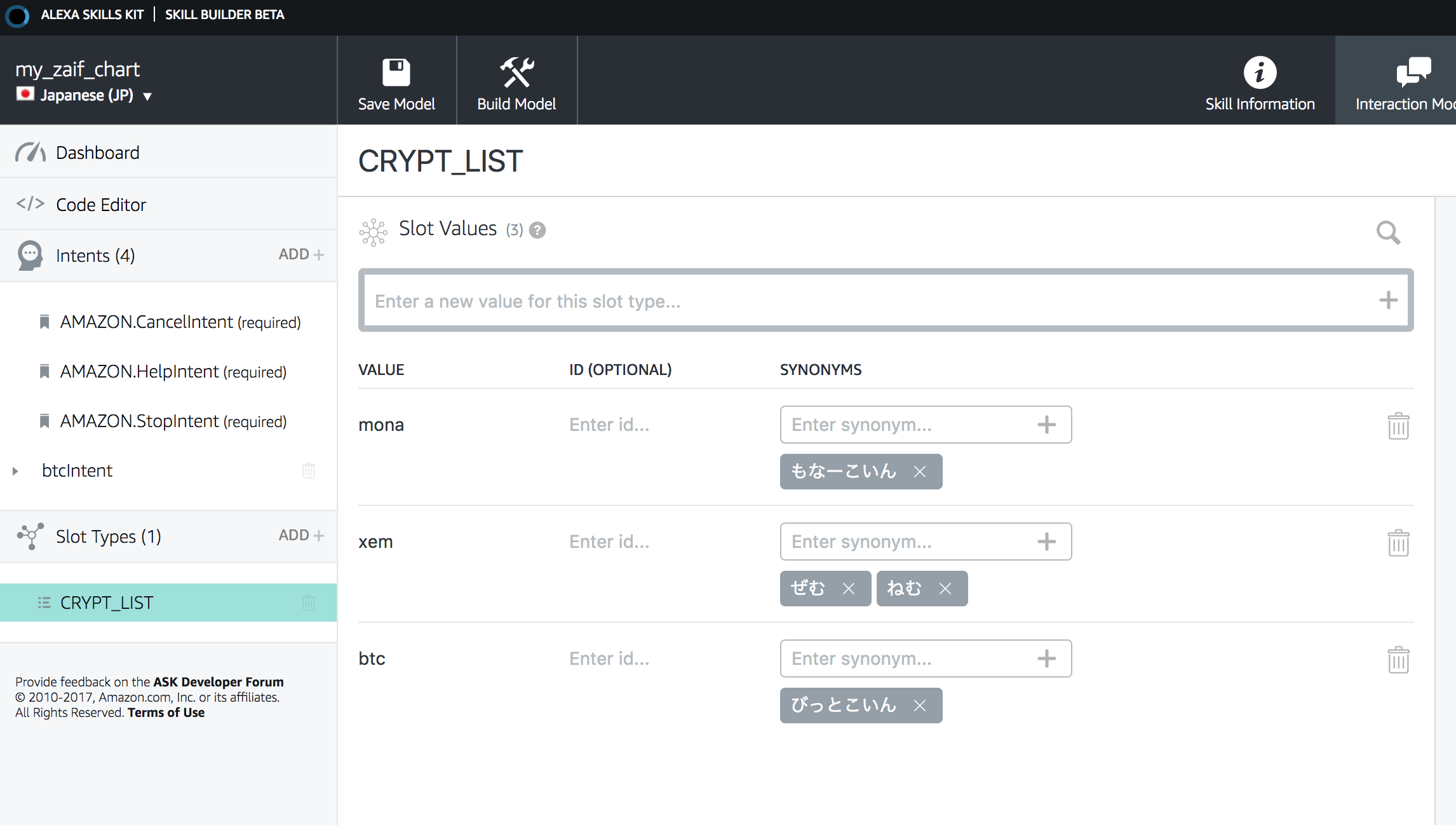Remove the ねむ synonym
This screenshot has width=1456, height=825.
pyautogui.click(x=945, y=589)
